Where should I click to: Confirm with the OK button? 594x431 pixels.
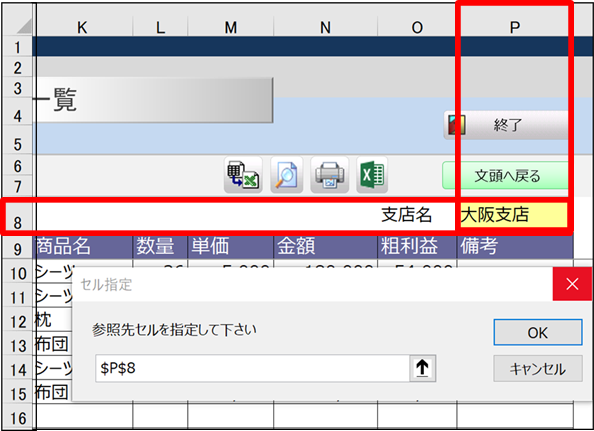[x=538, y=333]
